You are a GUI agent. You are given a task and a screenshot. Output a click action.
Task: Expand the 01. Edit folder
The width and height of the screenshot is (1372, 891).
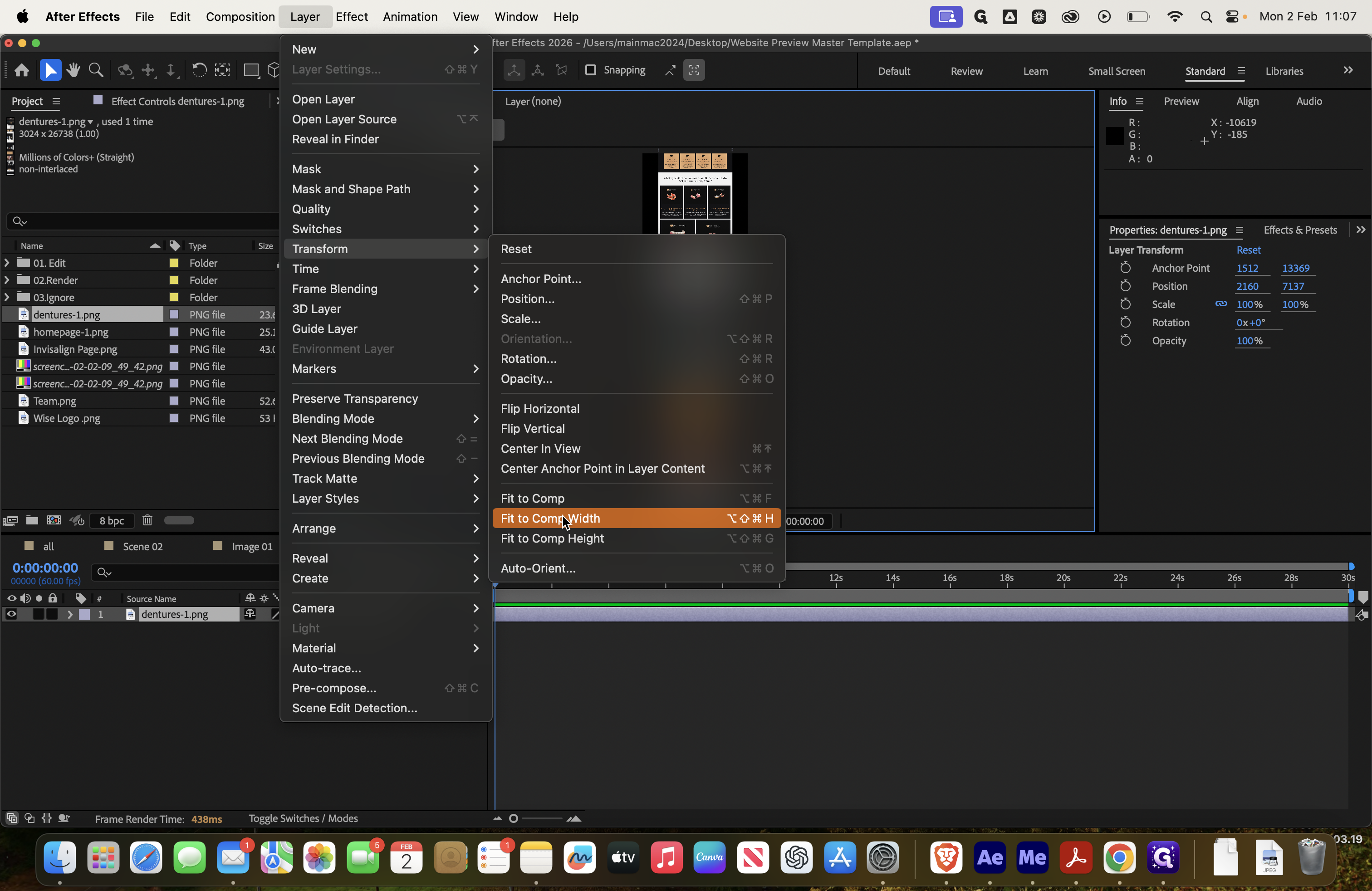point(6,263)
